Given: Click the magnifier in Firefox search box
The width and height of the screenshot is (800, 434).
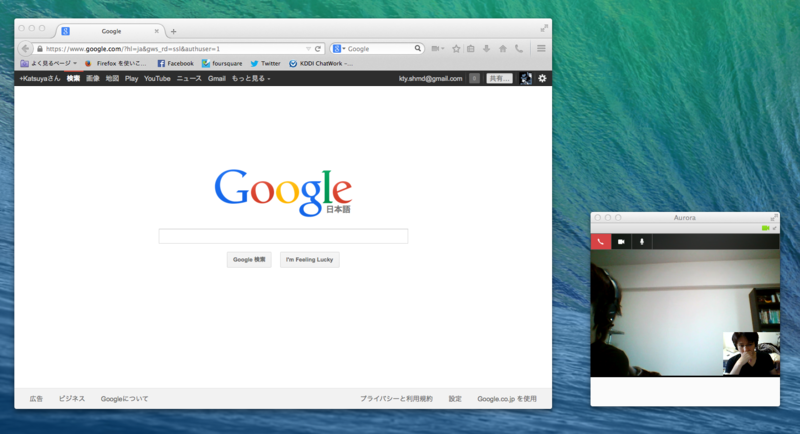Looking at the screenshot, I should point(418,48).
